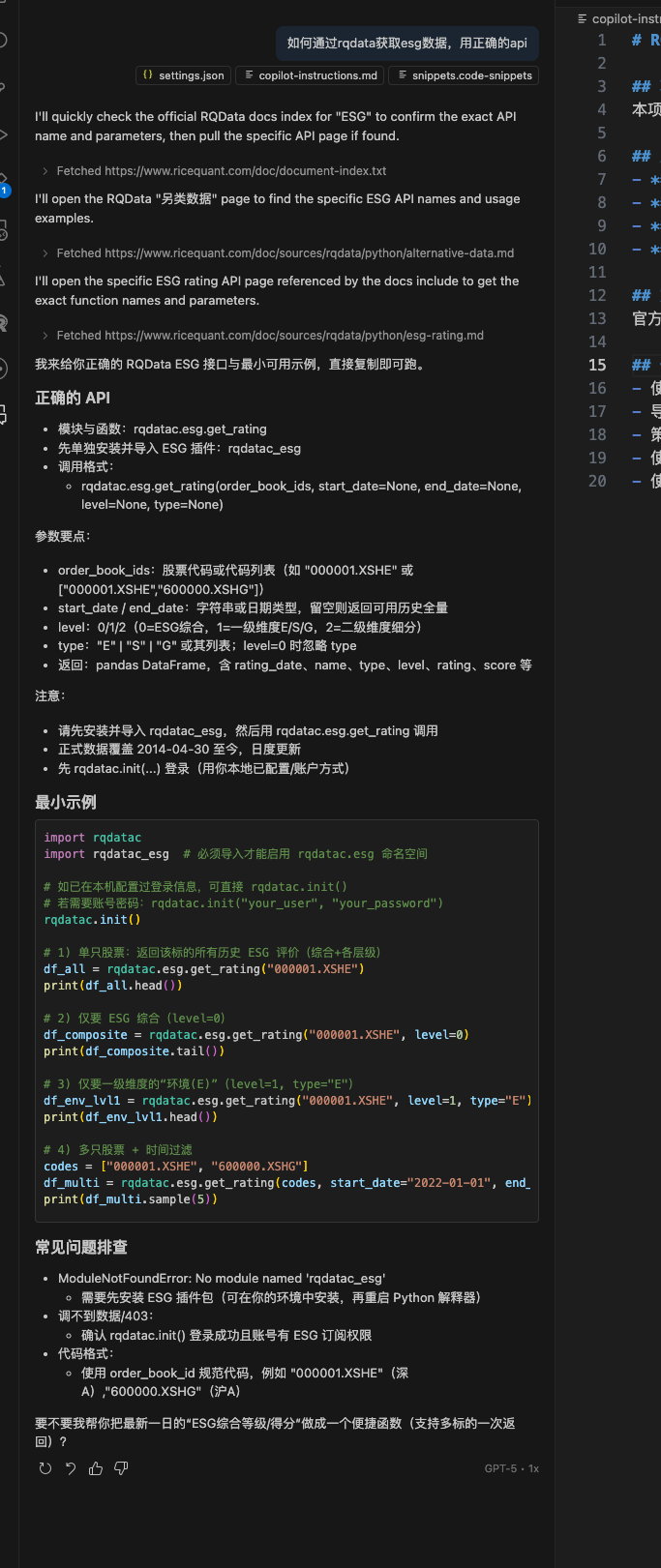The height and width of the screenshot is (1568, 661).
Task: Mark response unhelpful with thumbs down
Action: click(121, 1468)
